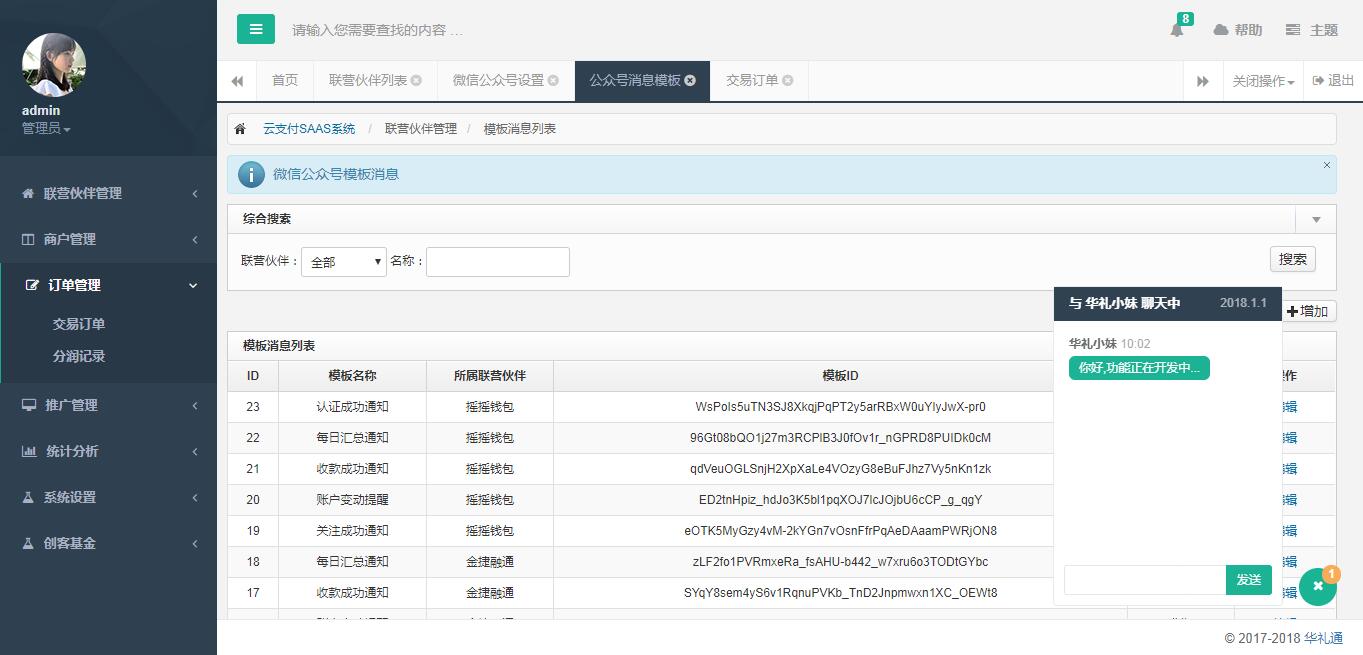The image size is (1363, 655).
Task: Open the 统计分析 chart icon in sidebar
Action: (x=28, y=451)
